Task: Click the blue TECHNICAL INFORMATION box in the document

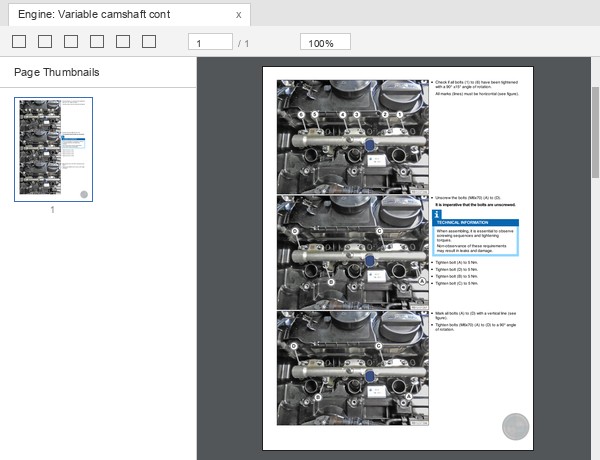Action: click(476, 233)
